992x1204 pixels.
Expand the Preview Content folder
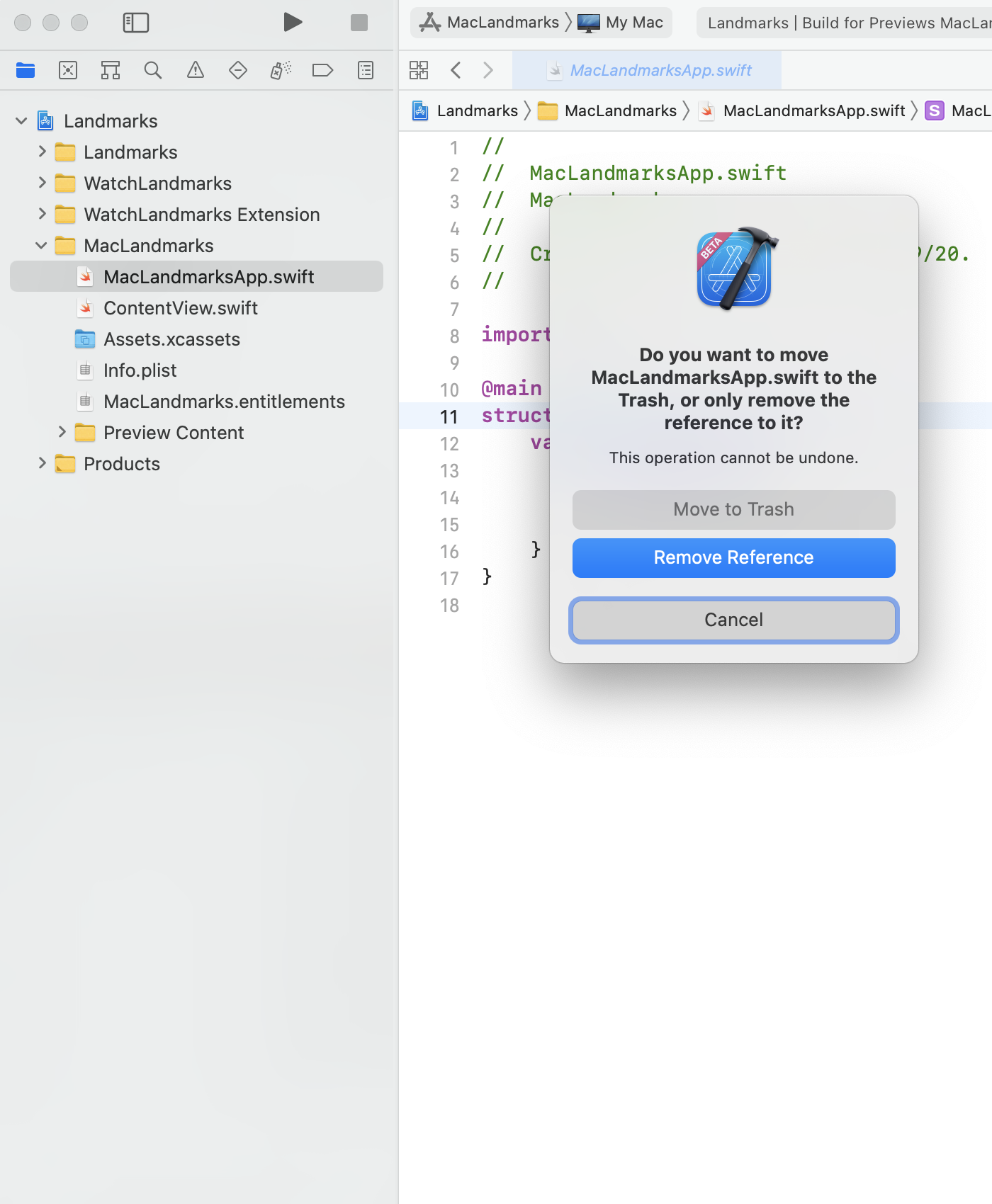coord(62,432)
